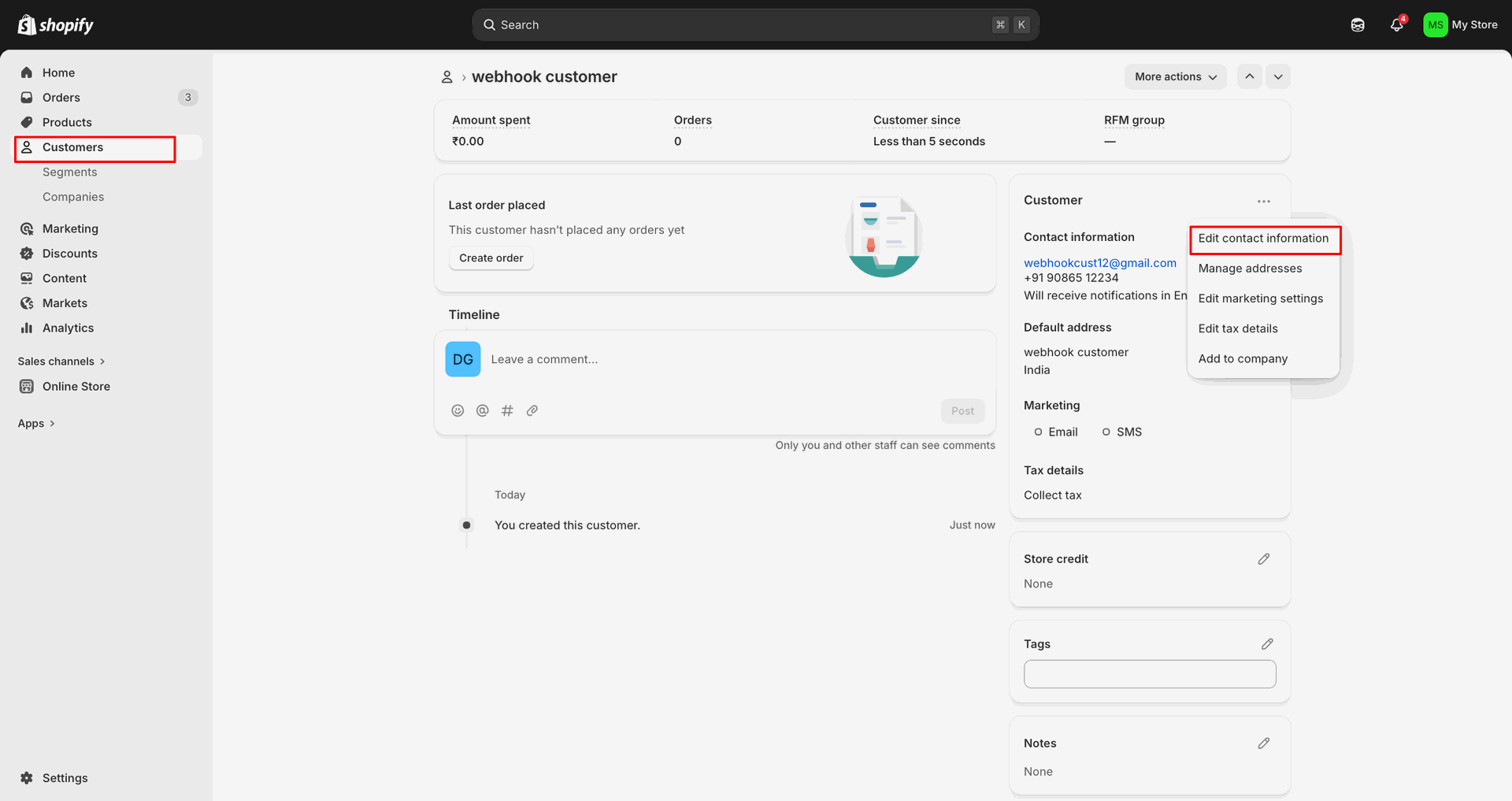Click the Create order button
Viewport: 1512px width, 801px height.
[x=491, y=258]
